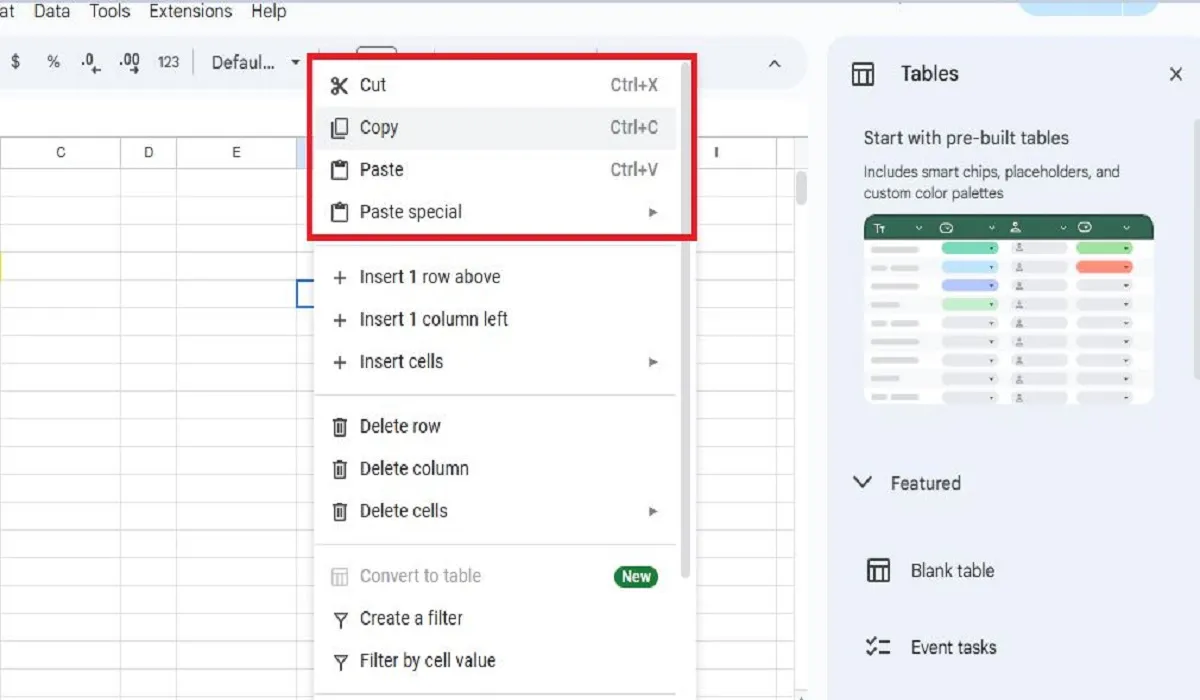The height and width of the screenshot is (700, 1200).
Task: Click the increase decimal places icon
Action: [128, 62]
